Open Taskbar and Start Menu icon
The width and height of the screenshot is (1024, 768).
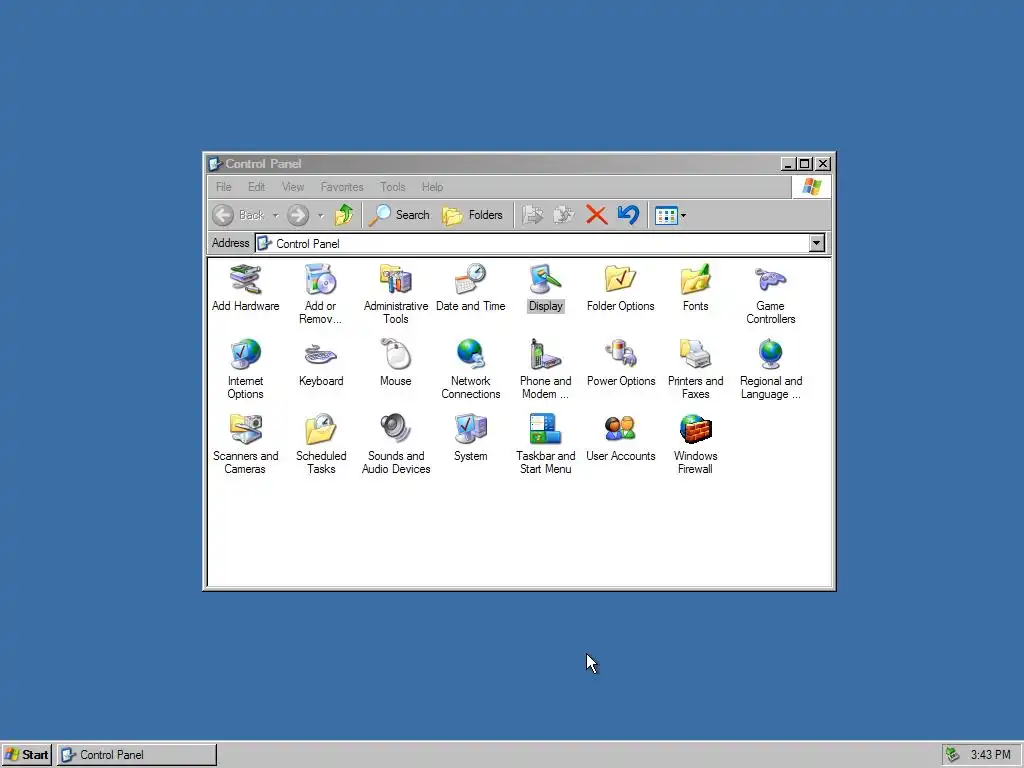[545, 430]
